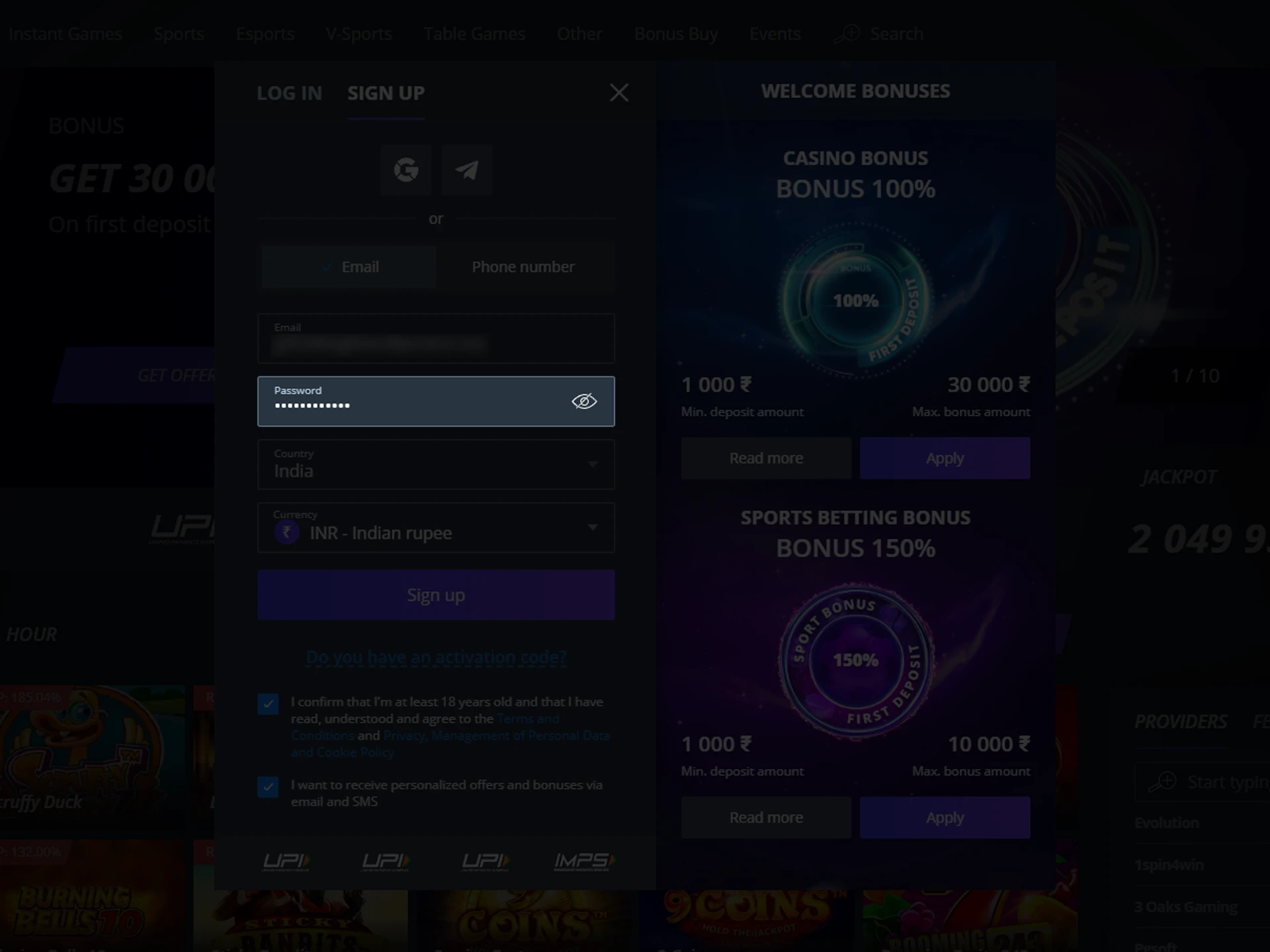Click the currency INR rupee icon

(x=287, y=533)
